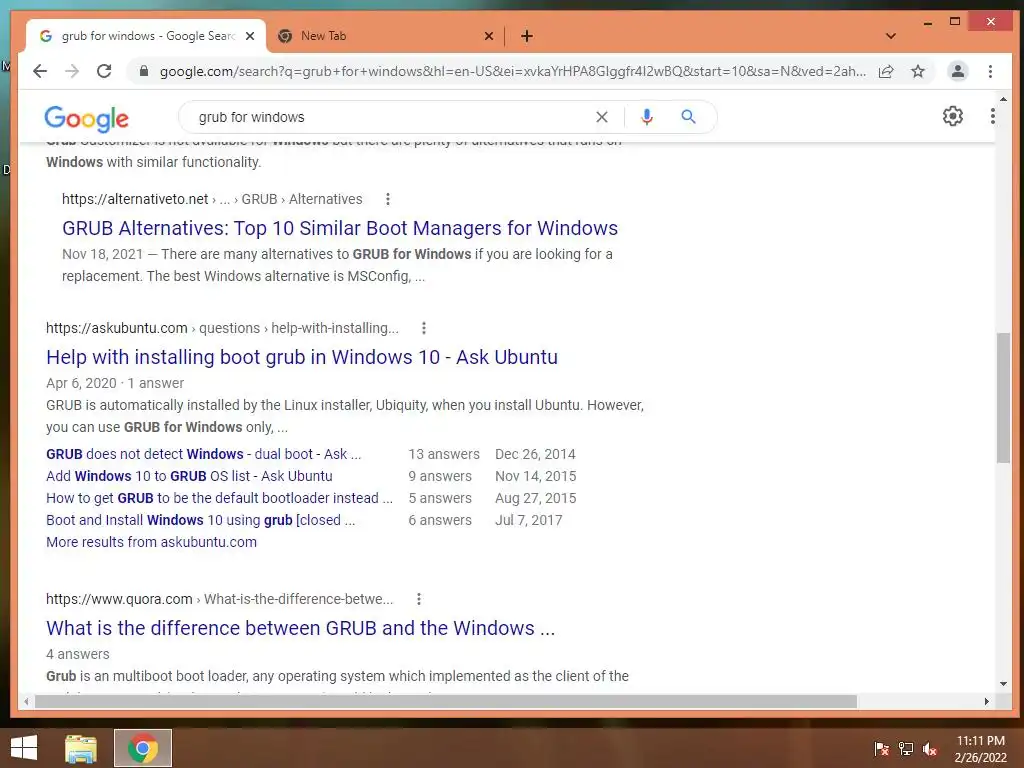Open Google quick settings gear
The width and height of the screenshot is (1024, 768).
click(953, 116)
